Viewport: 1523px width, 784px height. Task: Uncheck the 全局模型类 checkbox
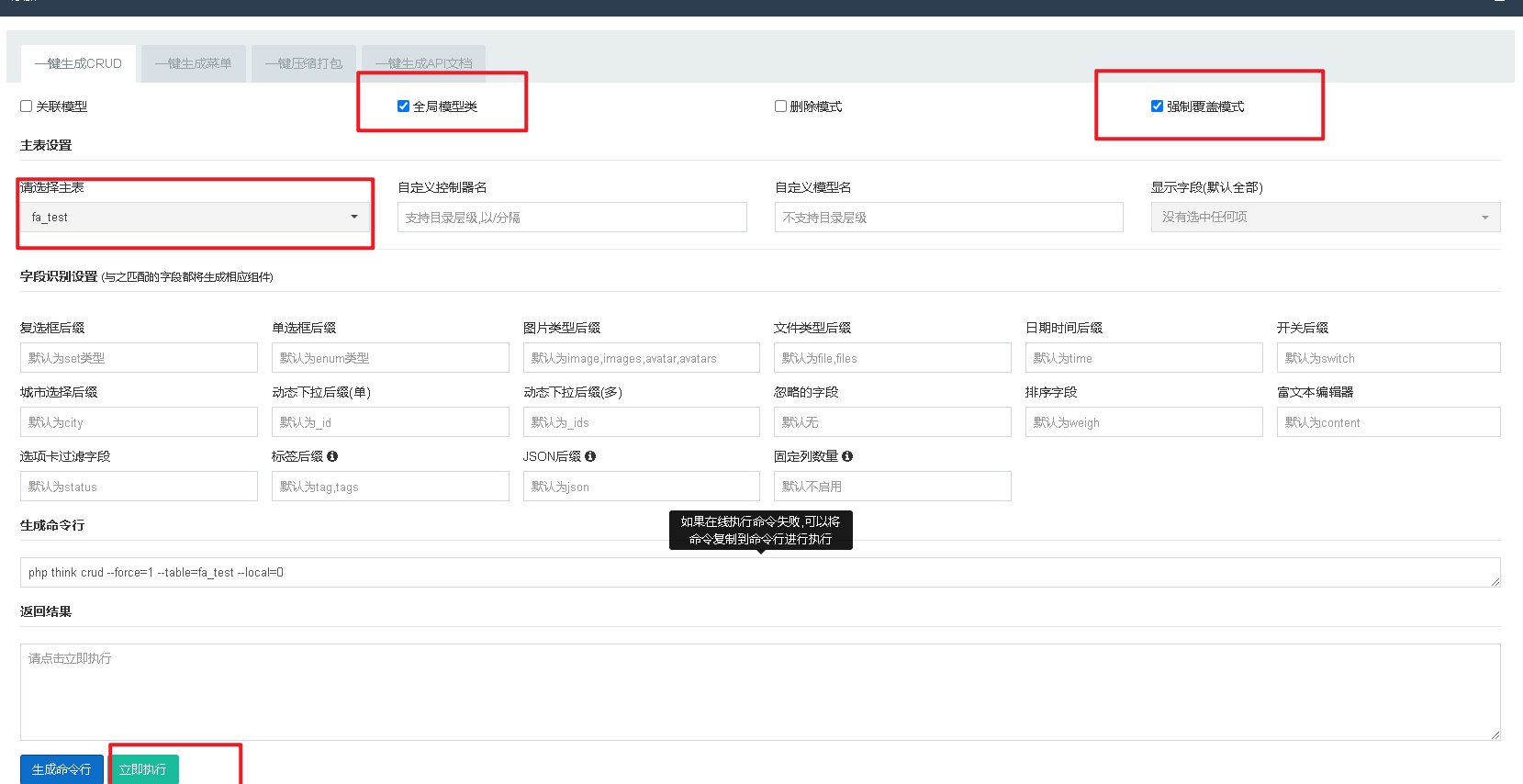tap(403, 106)
